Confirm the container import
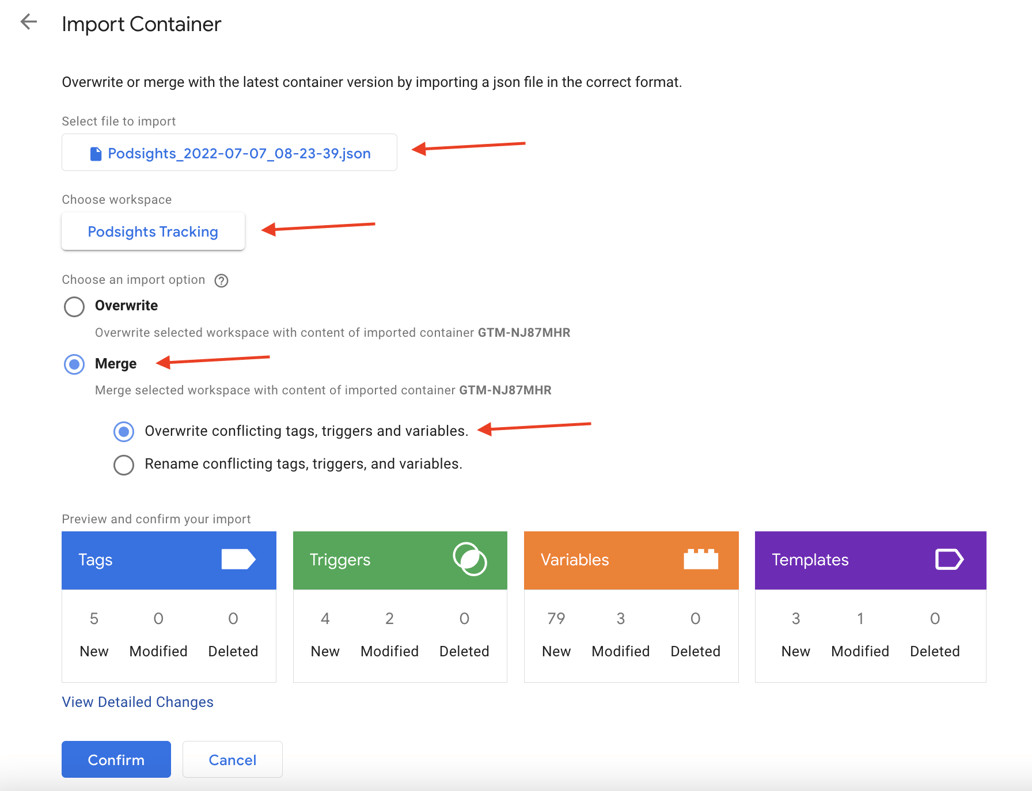1032x791 pixels. pyautogui.click(x=116, y=759)
